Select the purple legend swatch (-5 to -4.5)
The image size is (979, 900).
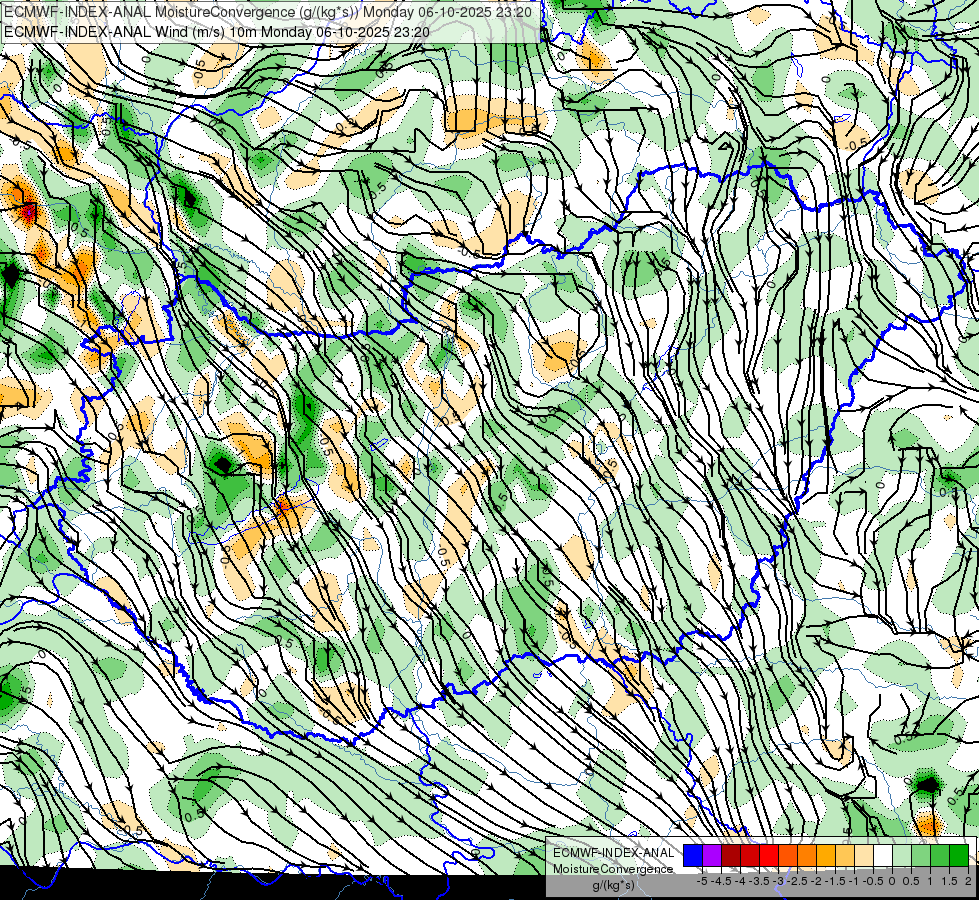(712, 856)
